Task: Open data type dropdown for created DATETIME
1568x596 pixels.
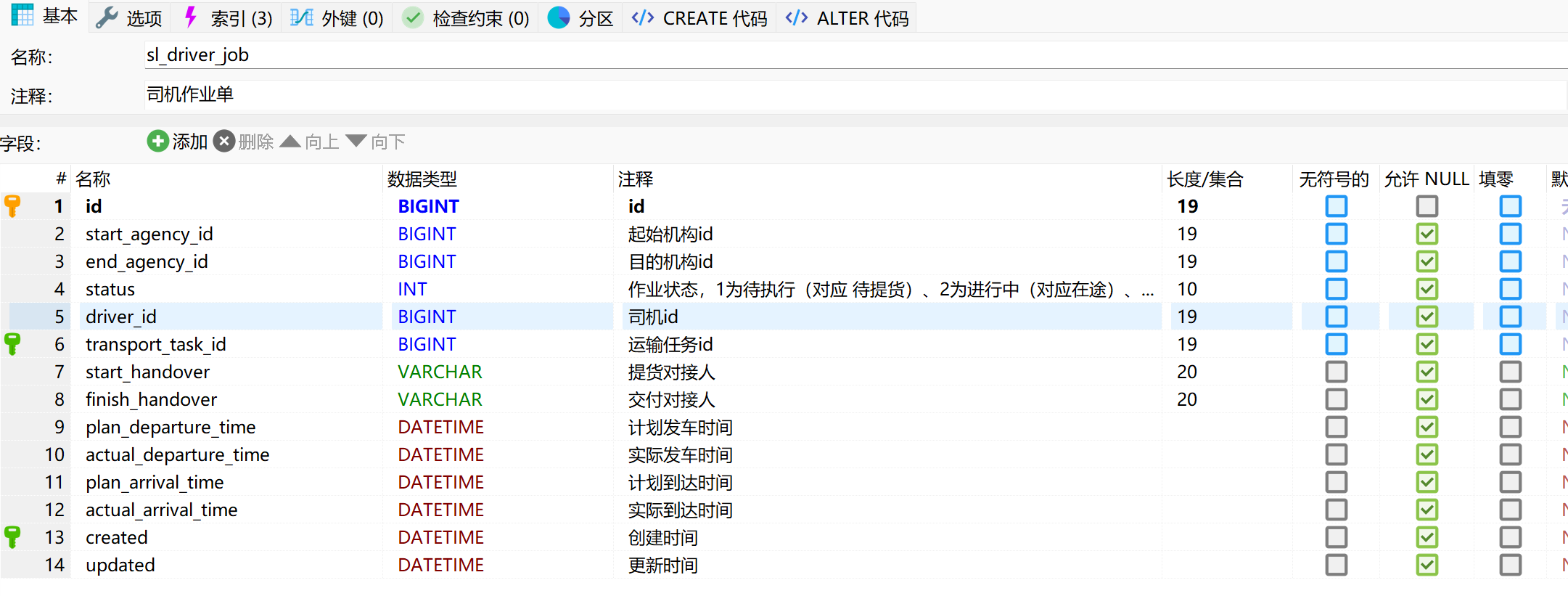Action: pyautogui.click(x=440, y=537)
